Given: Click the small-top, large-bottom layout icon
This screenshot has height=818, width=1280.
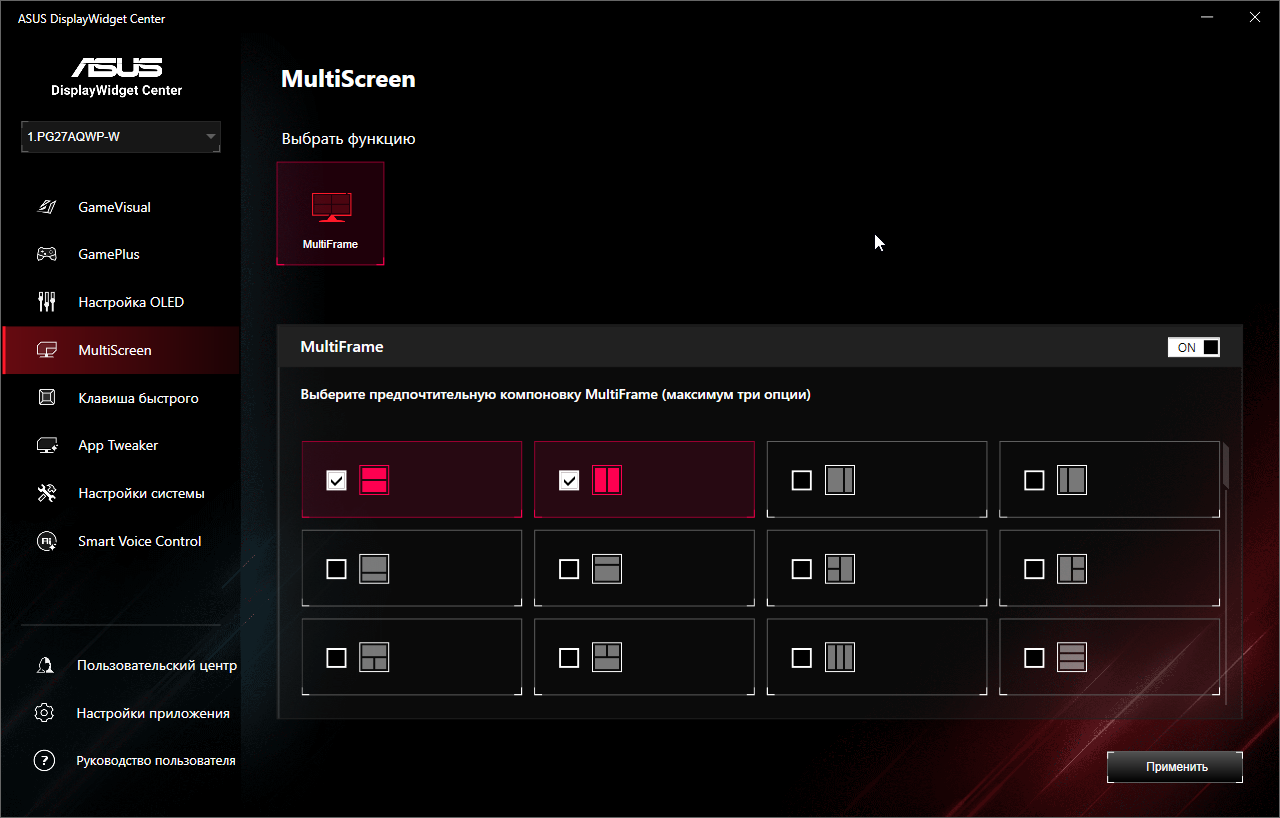Looking at the screenshot, I should 607,569.
